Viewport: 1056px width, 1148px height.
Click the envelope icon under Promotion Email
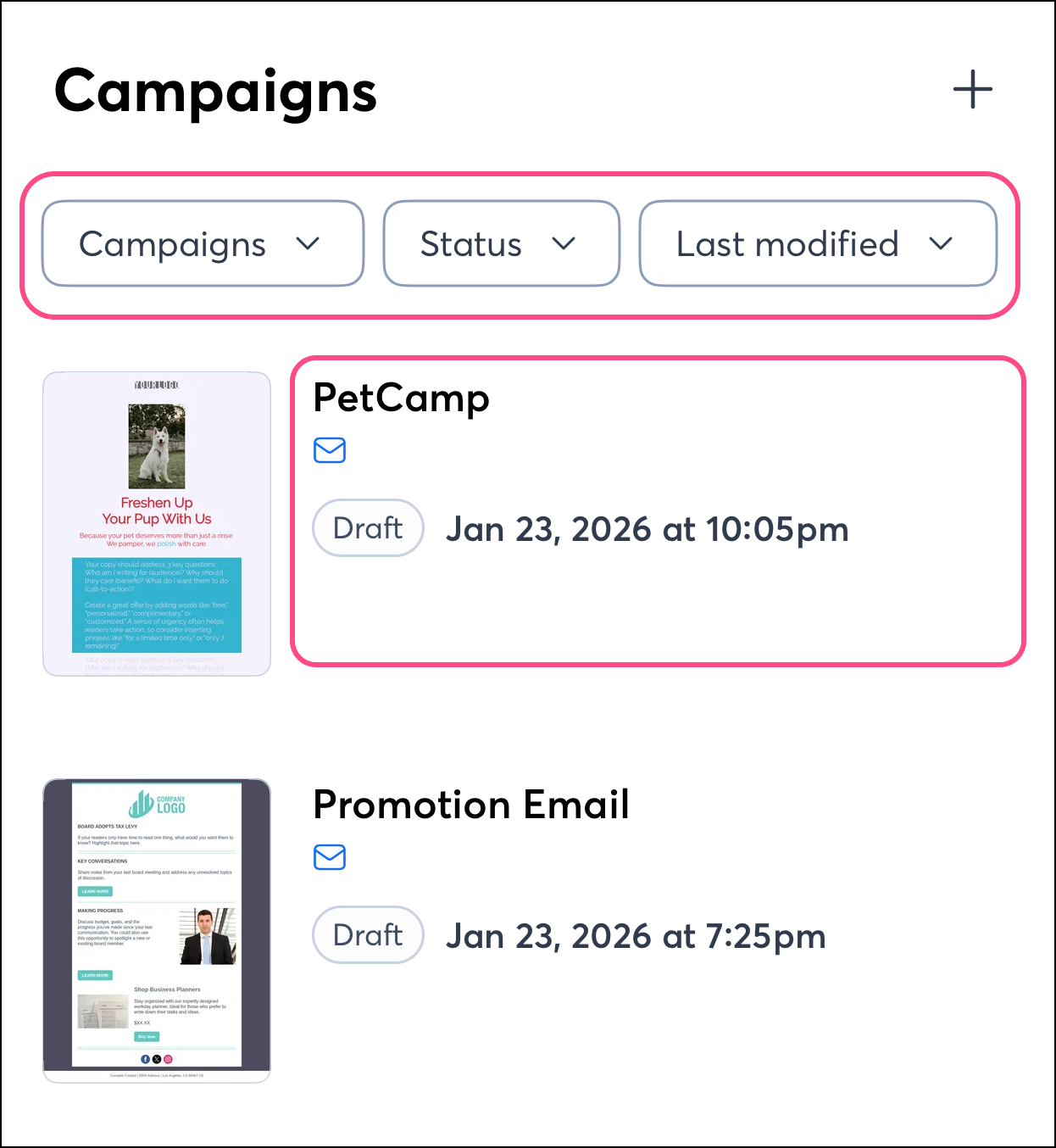point(330,857)
